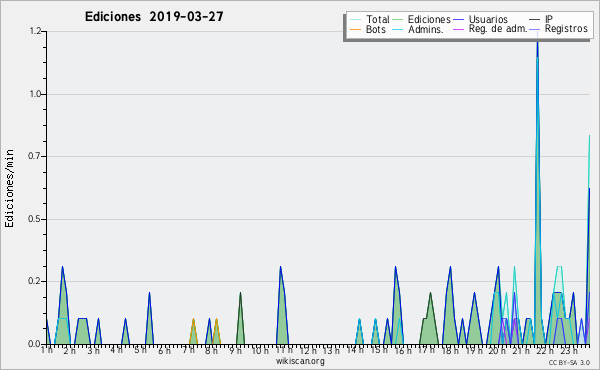Click the Registros legend label
The image size is (600, 370).
pos(566,29)
